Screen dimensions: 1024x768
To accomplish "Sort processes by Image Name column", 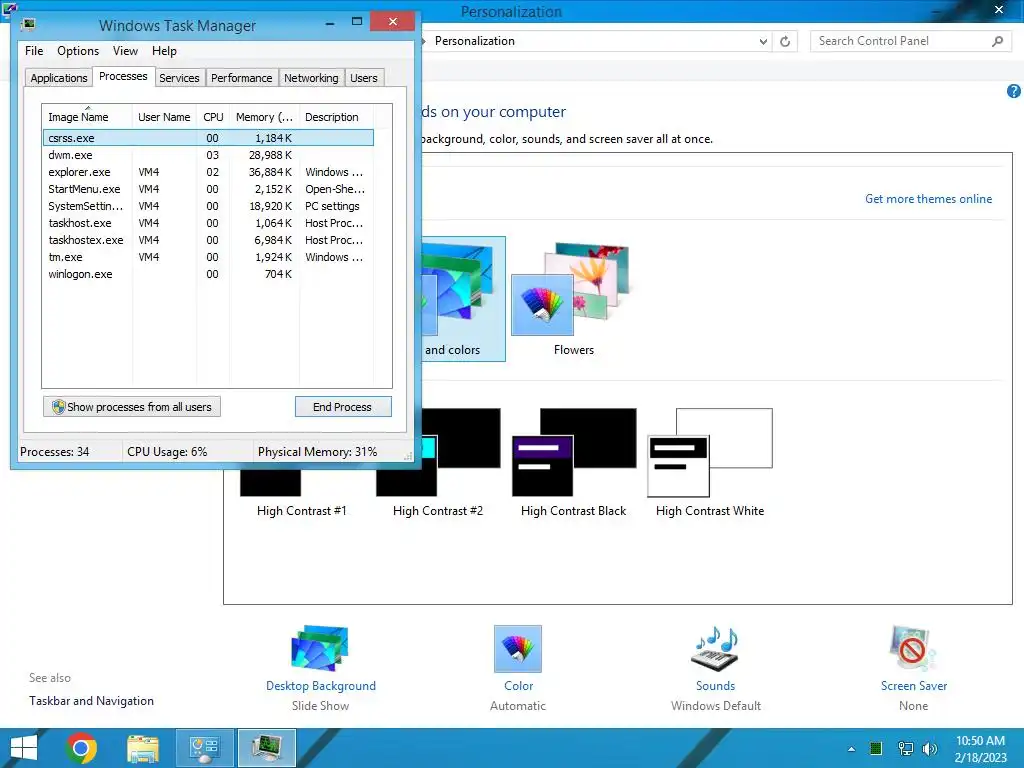I will 87,117.
